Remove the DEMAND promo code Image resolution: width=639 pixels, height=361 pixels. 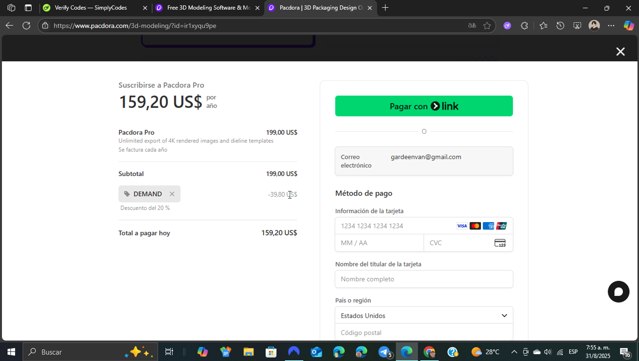point(172,194)
